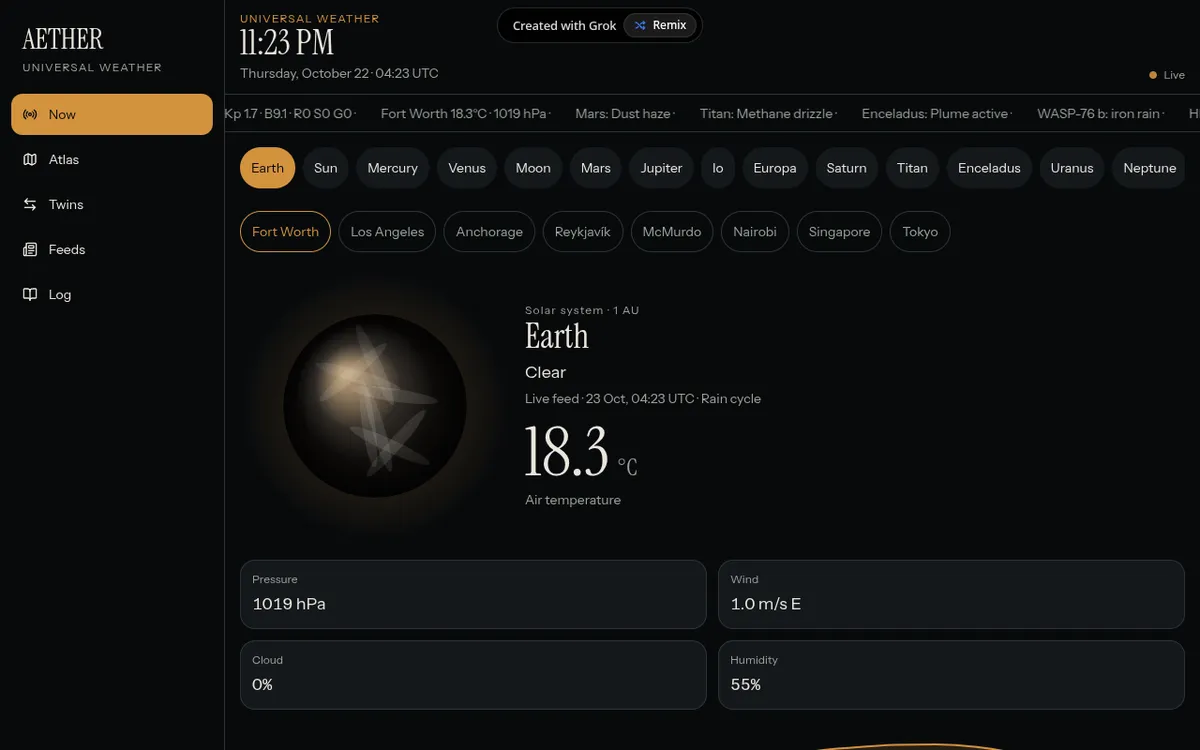Click ticker item Mars: Dust haze

(x=623, y=114)
